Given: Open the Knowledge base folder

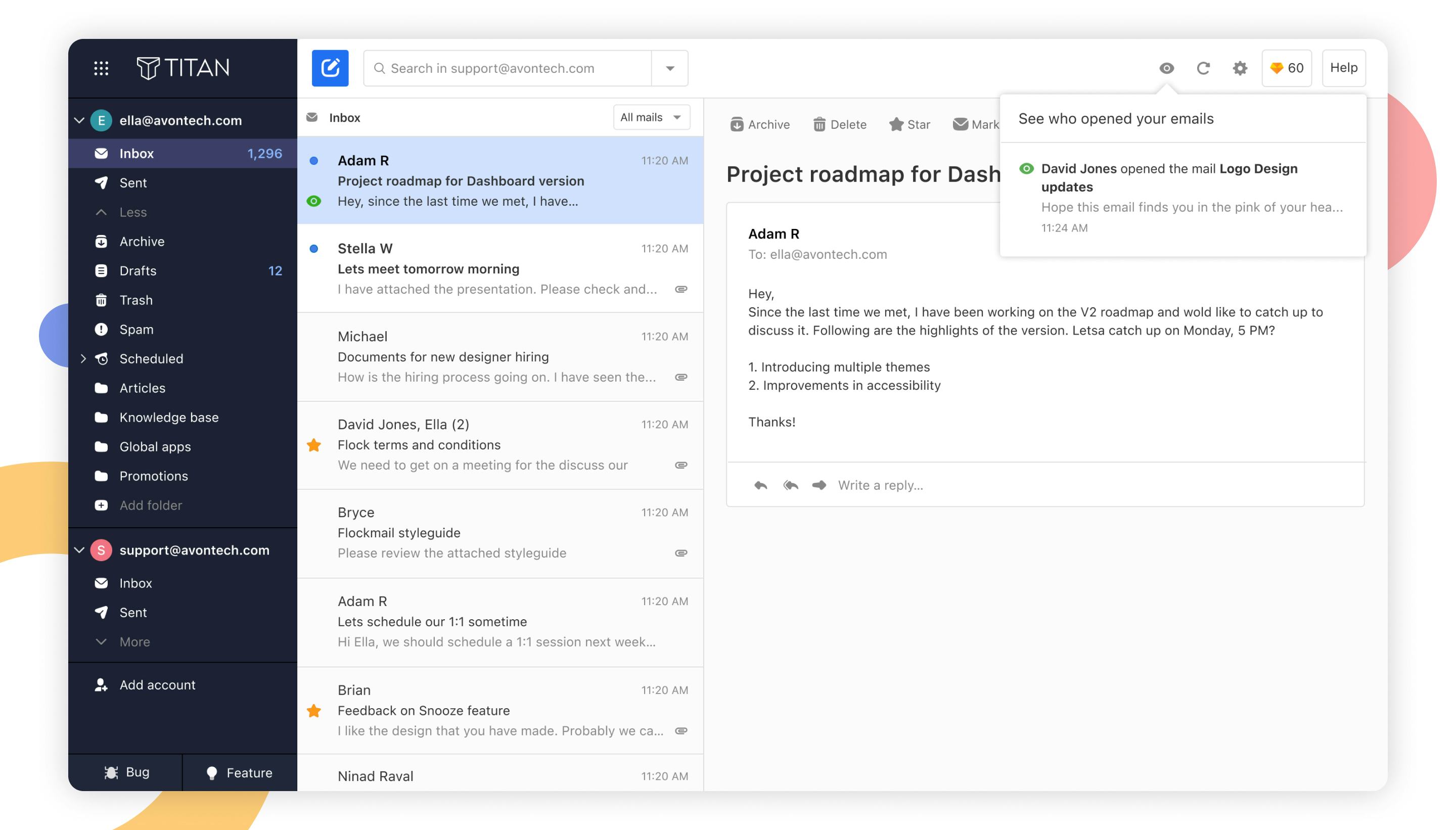Looking at the screenshot, I should click(x=169, y=418).
